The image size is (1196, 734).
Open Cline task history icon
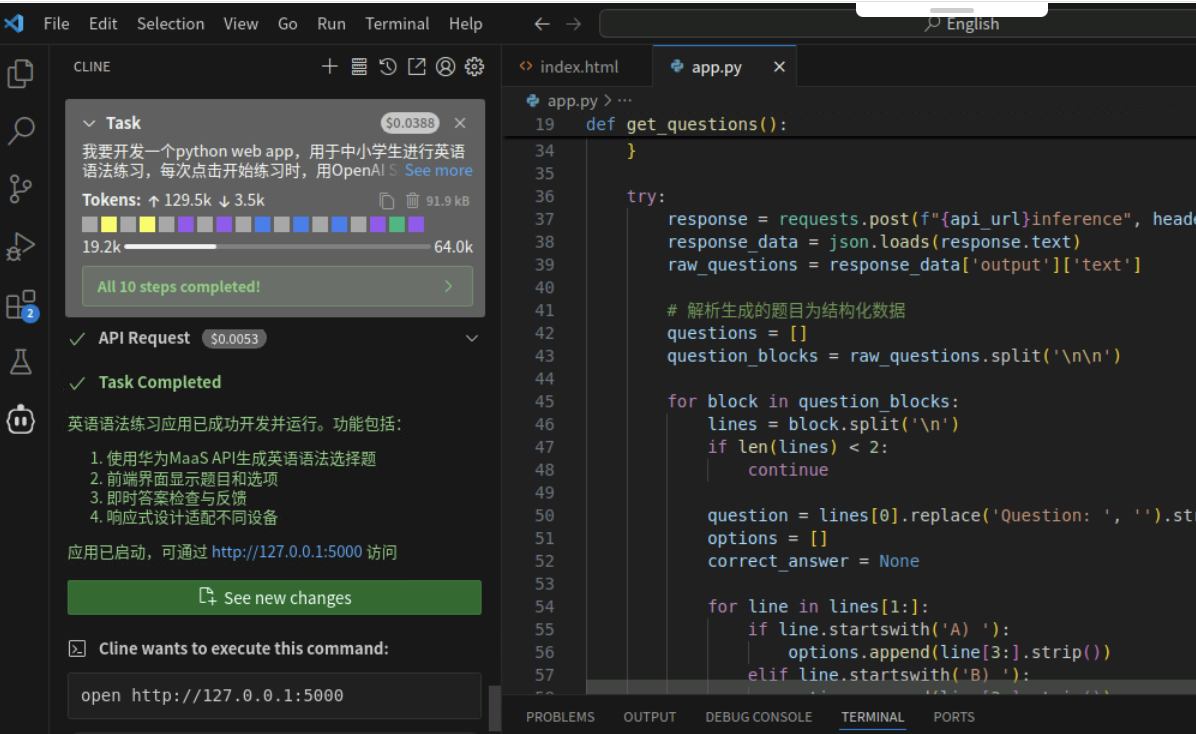tap(388, 67)
